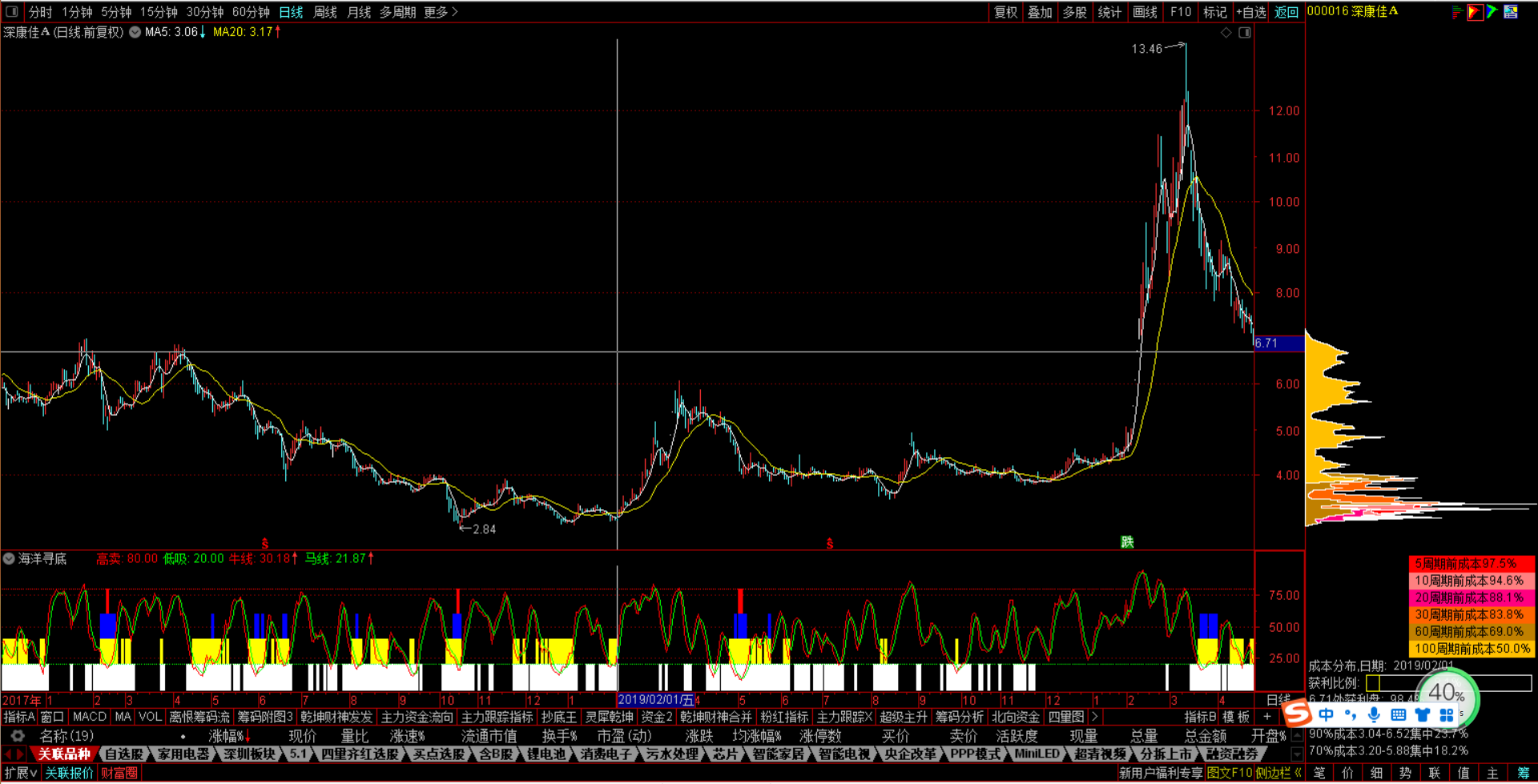The image size is (1538, 784).
Task: Open the info window icon near 深康佳A
Action: [x=1511, y=12]
